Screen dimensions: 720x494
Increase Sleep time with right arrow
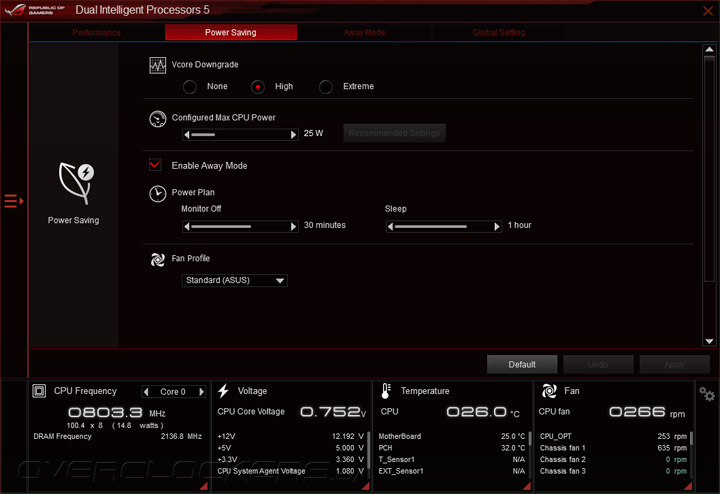497,226
